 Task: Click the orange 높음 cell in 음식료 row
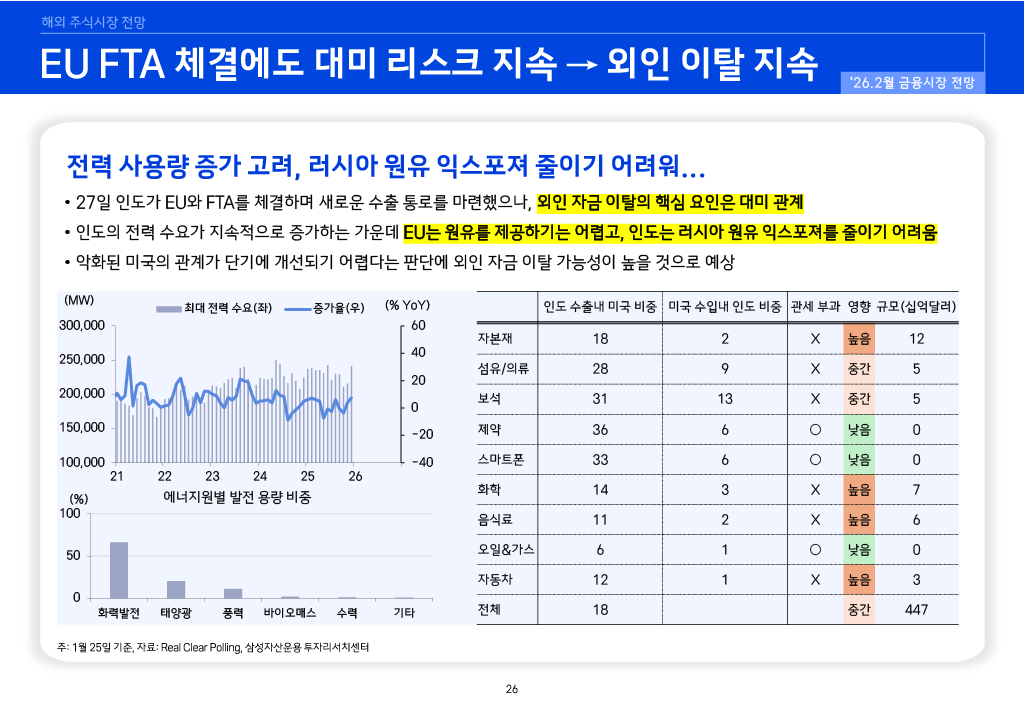tap(858, 520)
